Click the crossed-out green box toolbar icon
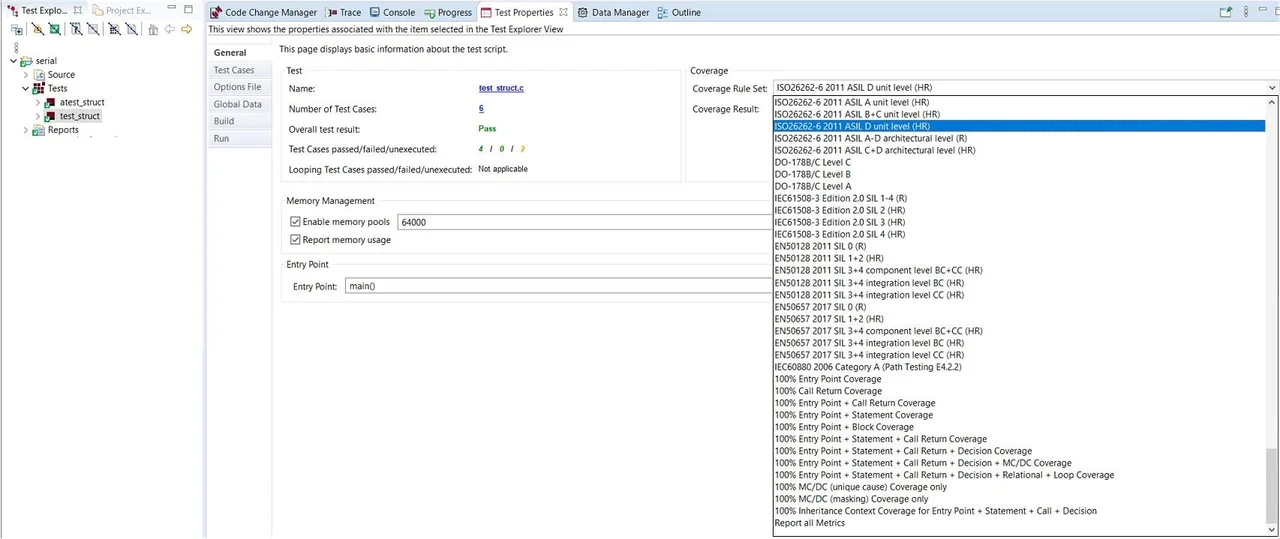This screenshot has width=1280, height=539. click(55, 29)
